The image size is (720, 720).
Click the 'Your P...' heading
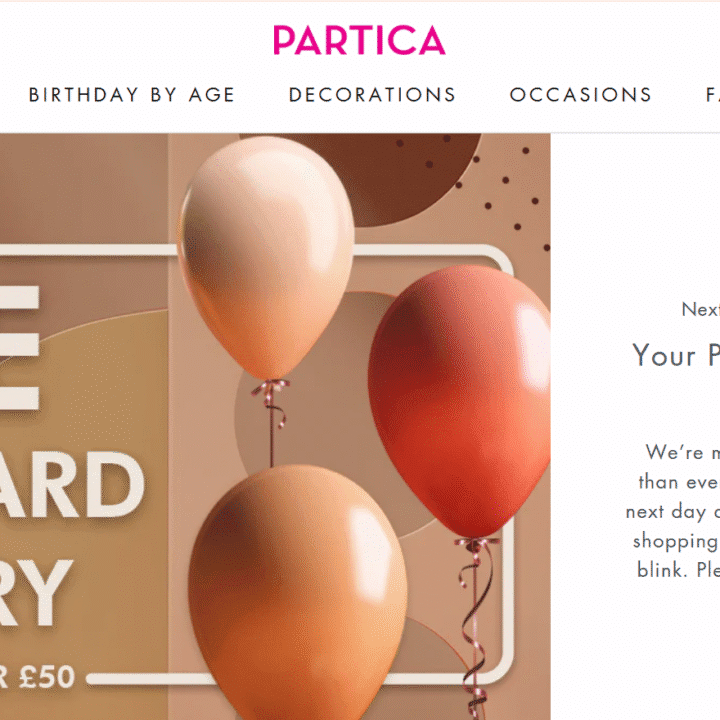click(676, 355)
